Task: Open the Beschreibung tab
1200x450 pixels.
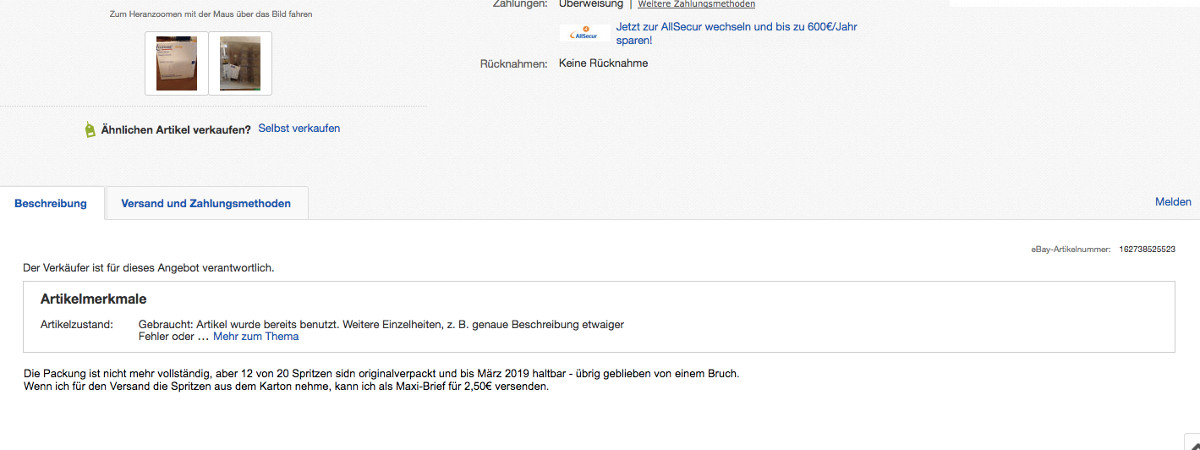Action: (51, 203)
